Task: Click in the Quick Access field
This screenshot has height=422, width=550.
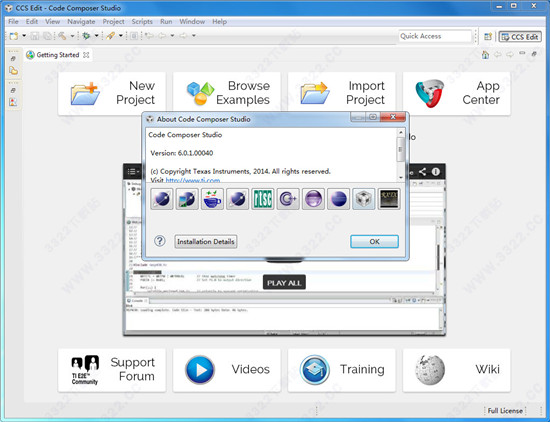Action: pyautogui.click(x=435, y=36)
